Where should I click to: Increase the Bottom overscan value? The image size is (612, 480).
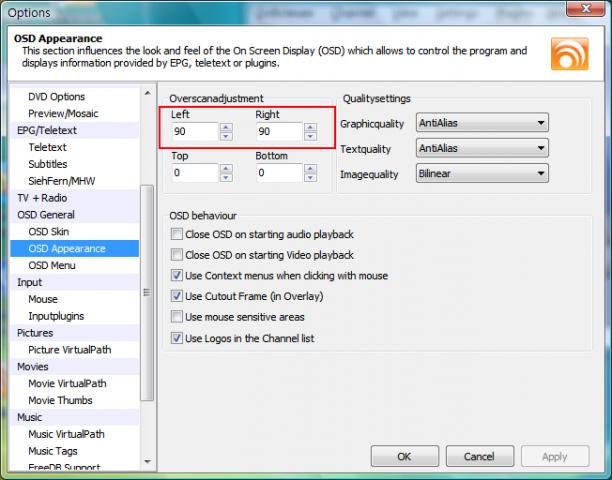pyautogui.click(x=310, y=169)
